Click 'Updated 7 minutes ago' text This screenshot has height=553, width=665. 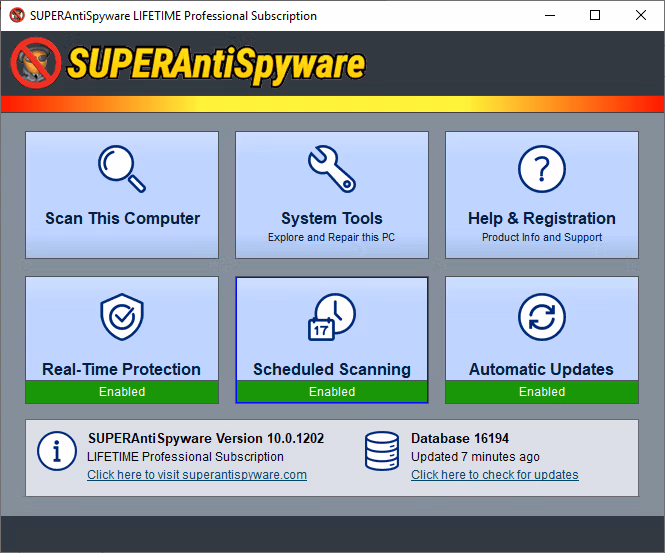point(475,457)
